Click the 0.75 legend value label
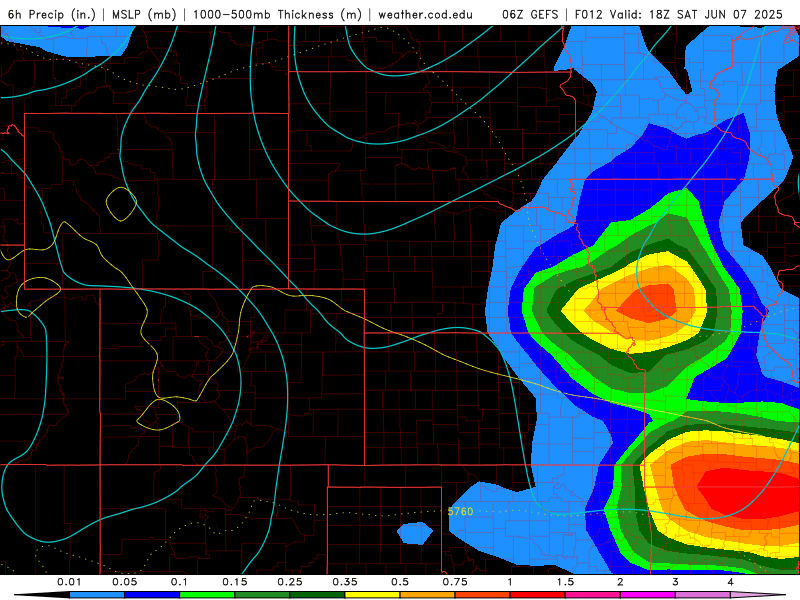Image resolution: width=800 pixels, height=600 pixels. [x=455, y=582]
